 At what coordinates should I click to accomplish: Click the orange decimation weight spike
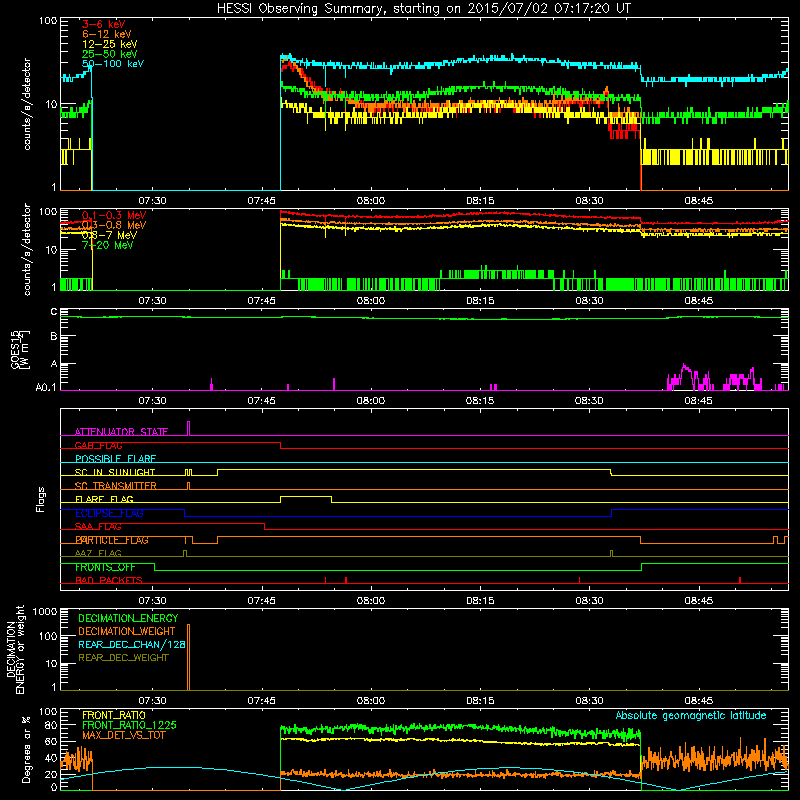(x=188, y=657)
